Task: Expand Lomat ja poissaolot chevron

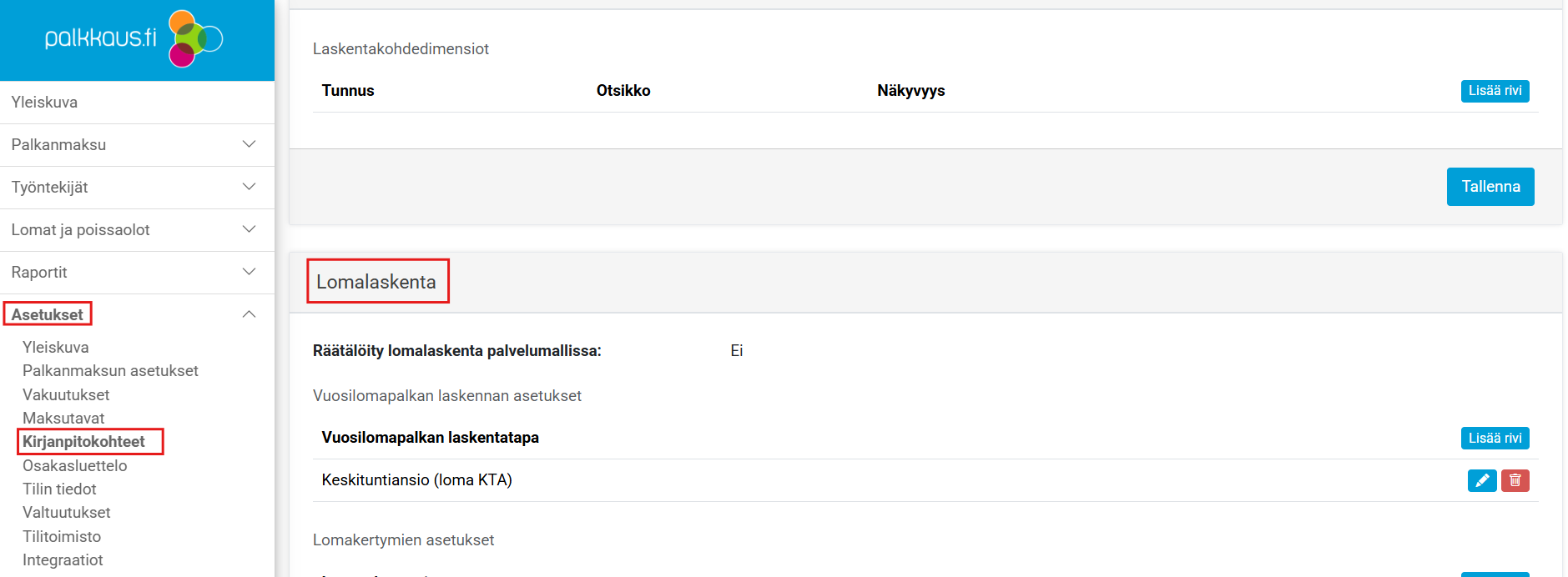Action: (x=249, y=229)
